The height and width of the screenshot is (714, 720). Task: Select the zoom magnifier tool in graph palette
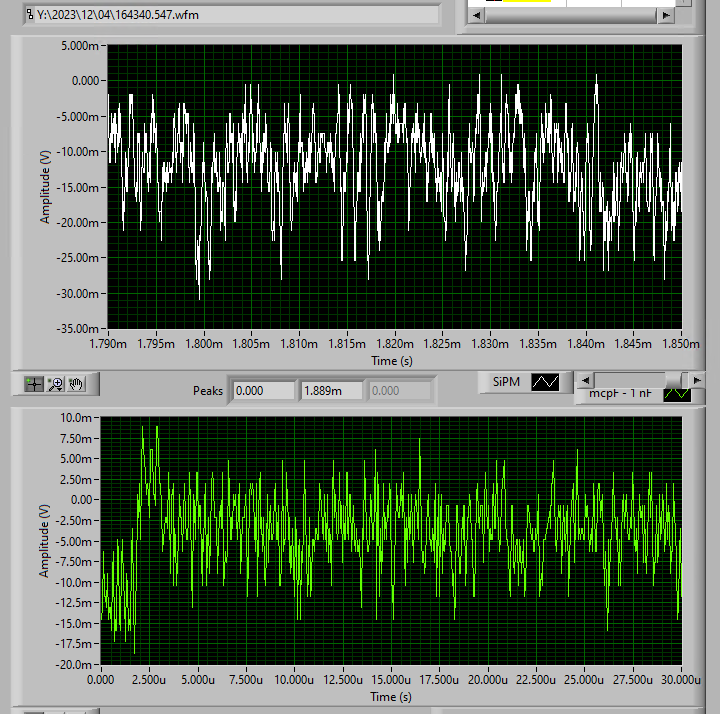click(x=56, y=384)
